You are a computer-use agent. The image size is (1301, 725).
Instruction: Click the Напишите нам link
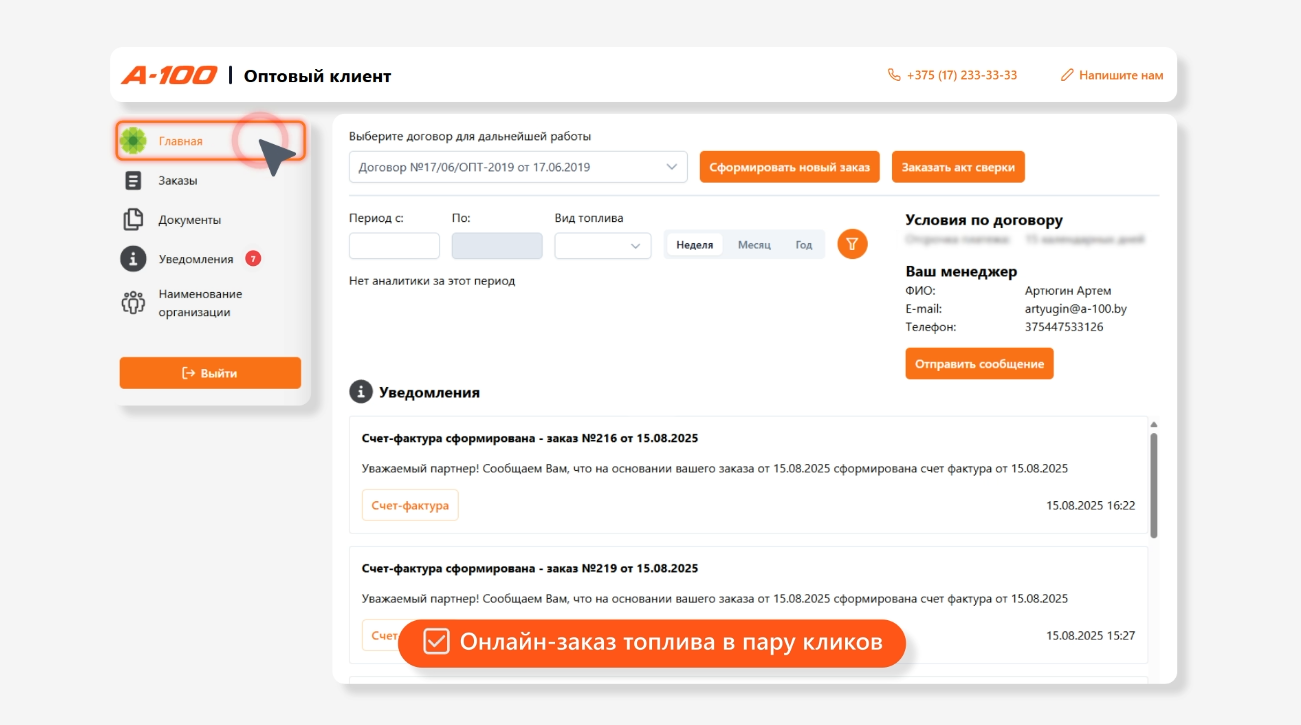point(1112,75)
